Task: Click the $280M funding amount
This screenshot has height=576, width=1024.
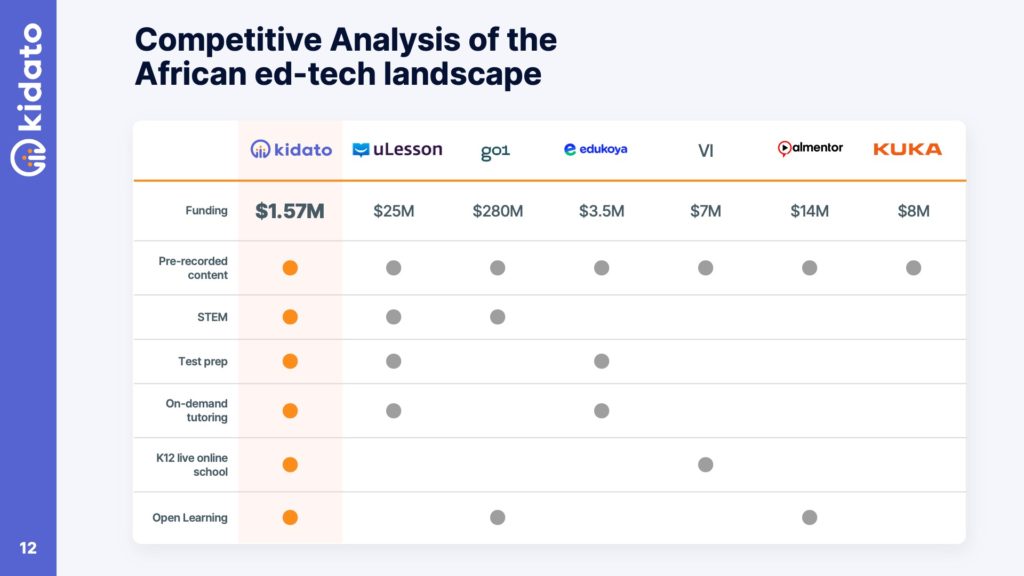Action: click(x=497, y=211)
